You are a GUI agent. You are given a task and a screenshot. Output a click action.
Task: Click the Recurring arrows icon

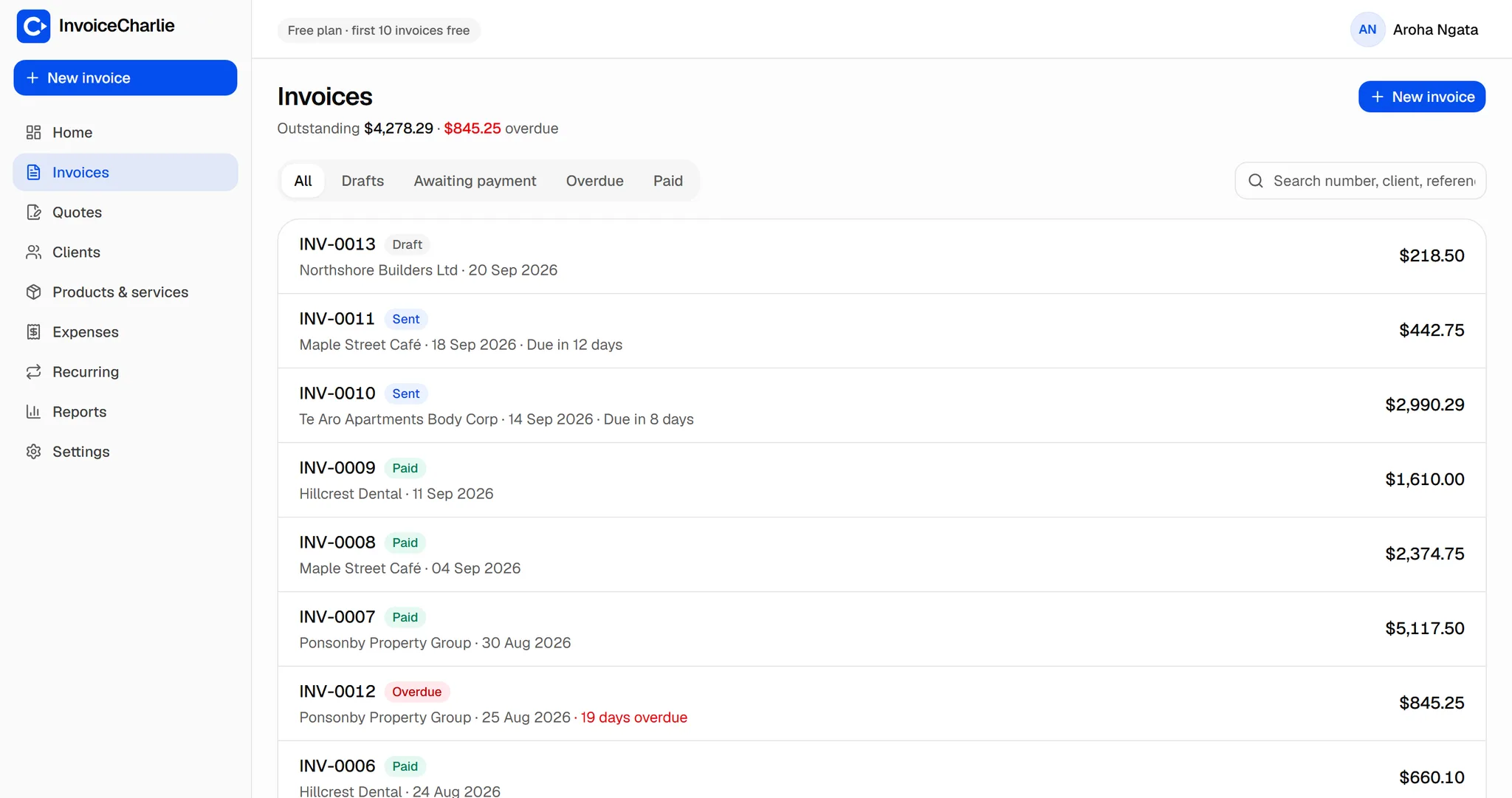33,371
